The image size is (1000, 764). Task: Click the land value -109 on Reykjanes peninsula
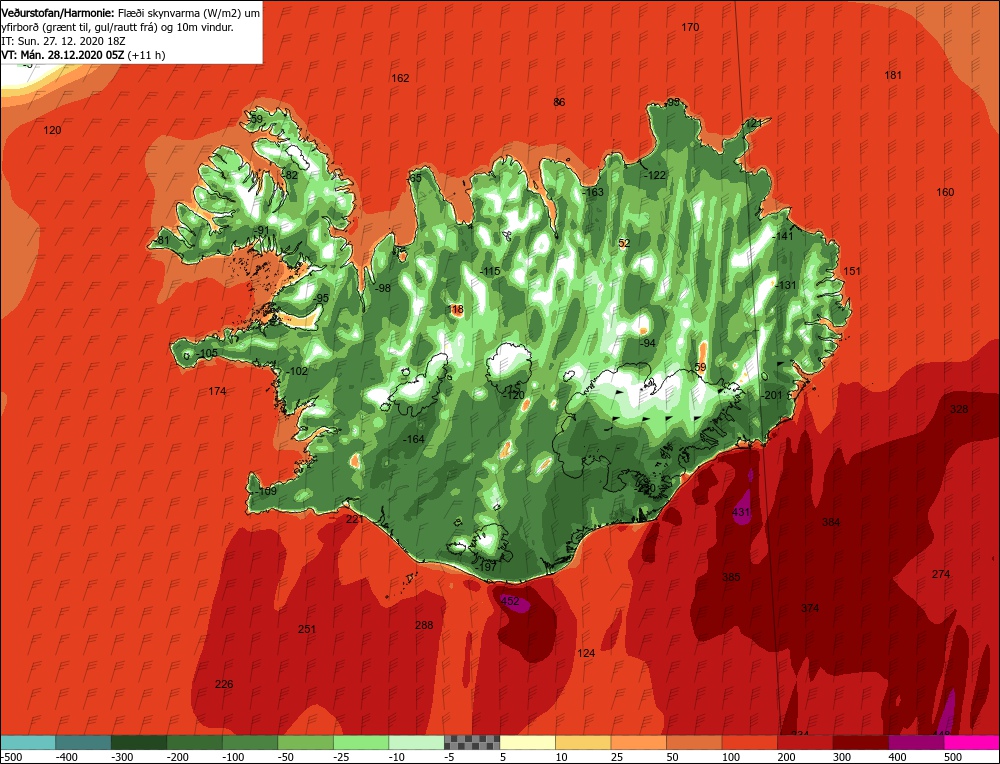coord(267,491)
